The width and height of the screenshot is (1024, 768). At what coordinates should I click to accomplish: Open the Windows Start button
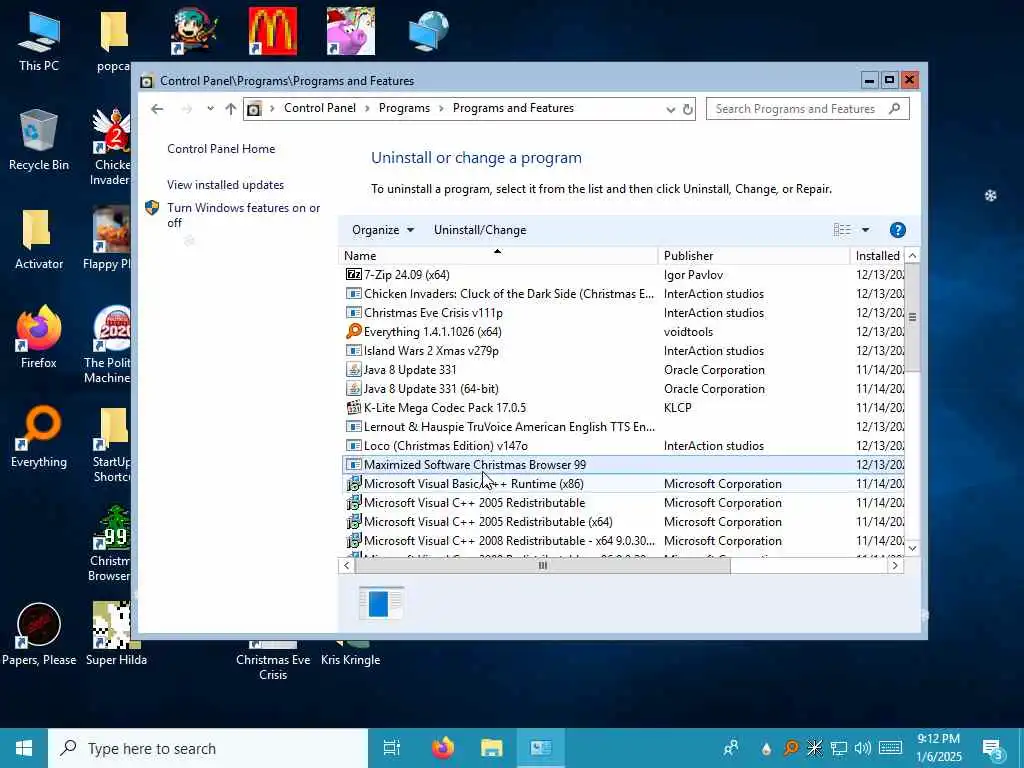coord(24,748)
